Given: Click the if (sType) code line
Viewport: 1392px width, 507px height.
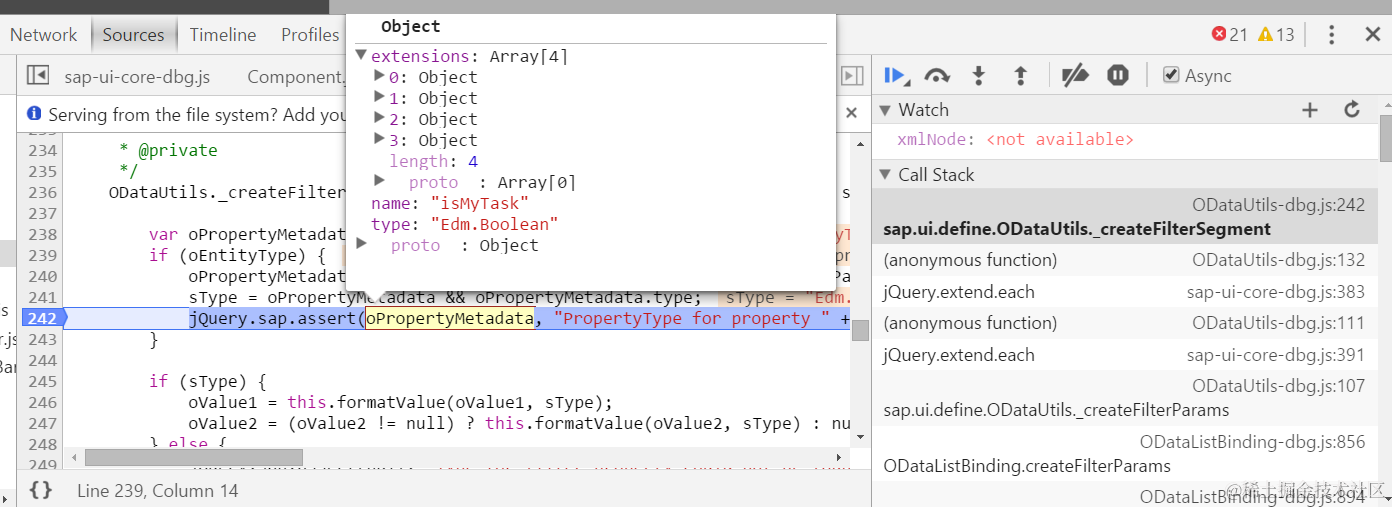Looking at the screenshot, I should tap(208, 381).
